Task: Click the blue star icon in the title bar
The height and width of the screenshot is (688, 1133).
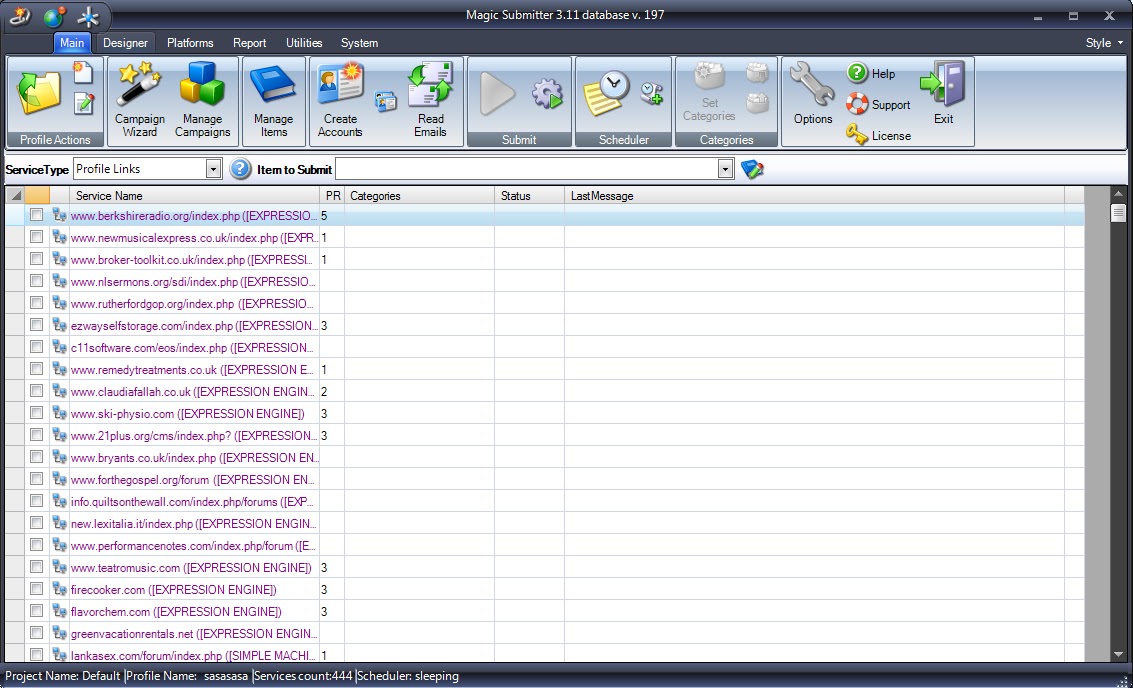Action: (88, 16)
